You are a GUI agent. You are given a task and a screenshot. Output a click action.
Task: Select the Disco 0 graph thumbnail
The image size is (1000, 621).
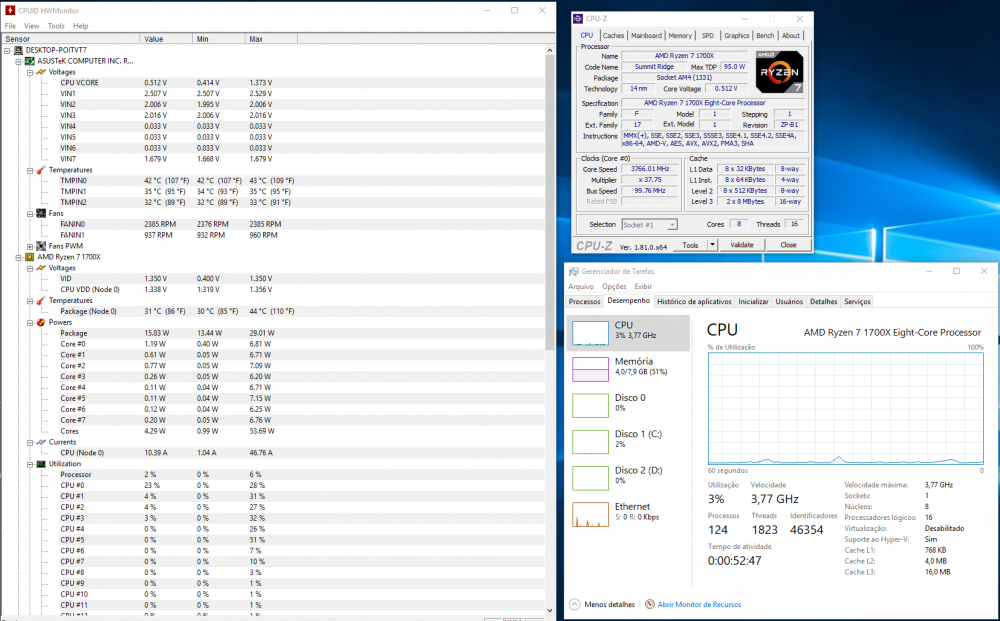click(x=590, y=405)
